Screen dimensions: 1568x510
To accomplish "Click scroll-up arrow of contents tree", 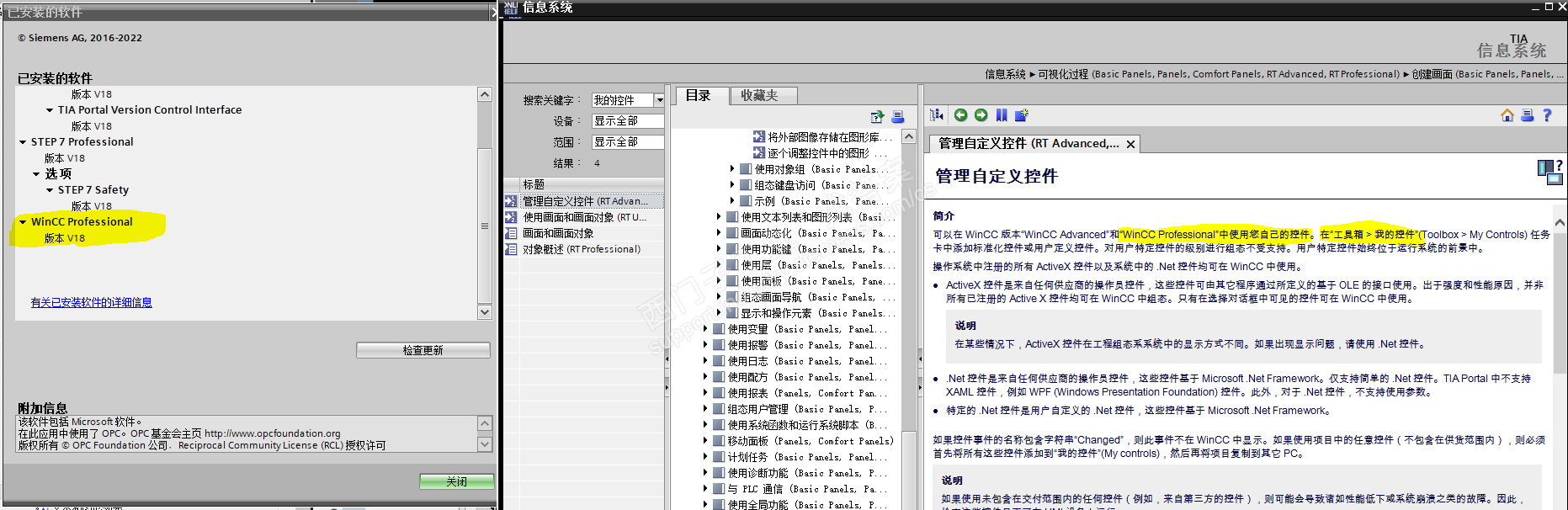I will [x=909, y=136].
